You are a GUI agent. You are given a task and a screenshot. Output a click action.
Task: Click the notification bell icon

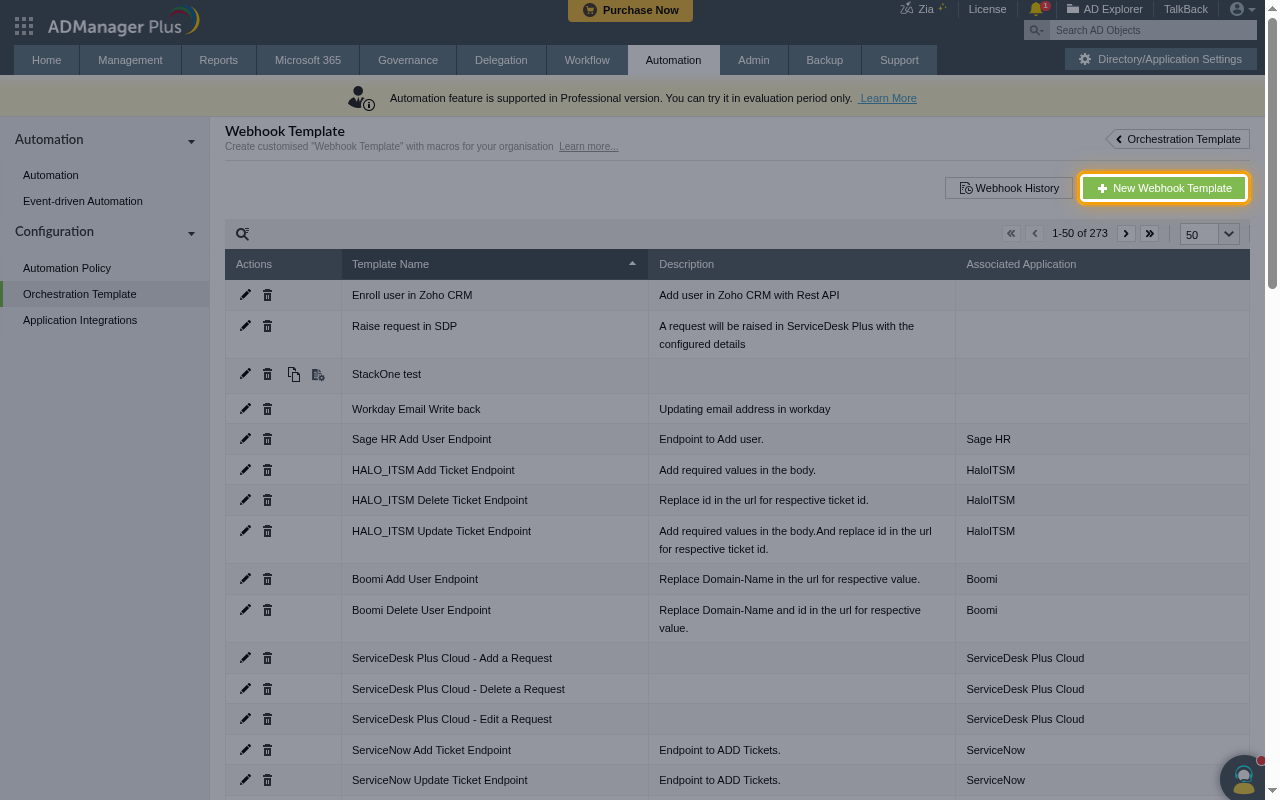[x=1036, y=9]
